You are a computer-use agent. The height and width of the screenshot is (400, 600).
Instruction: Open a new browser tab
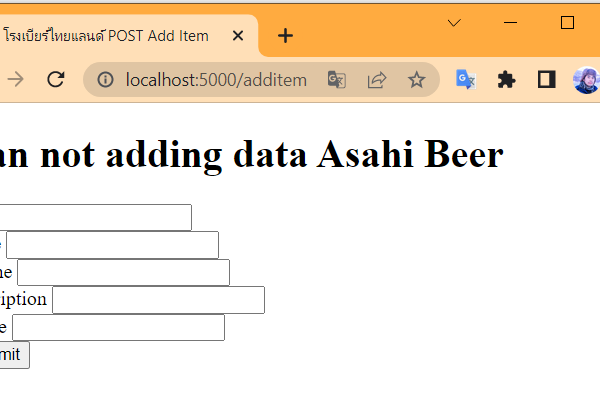(x=286, y=36)
